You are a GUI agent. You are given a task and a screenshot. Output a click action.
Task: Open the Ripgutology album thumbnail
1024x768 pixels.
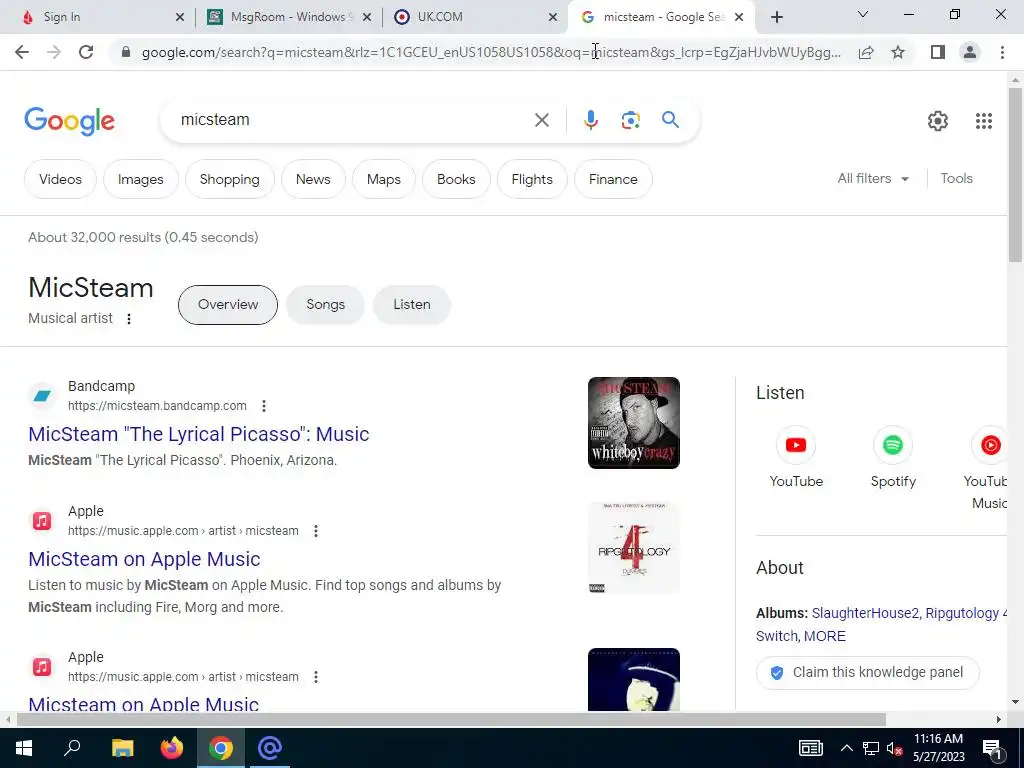(x=633, y=548)
